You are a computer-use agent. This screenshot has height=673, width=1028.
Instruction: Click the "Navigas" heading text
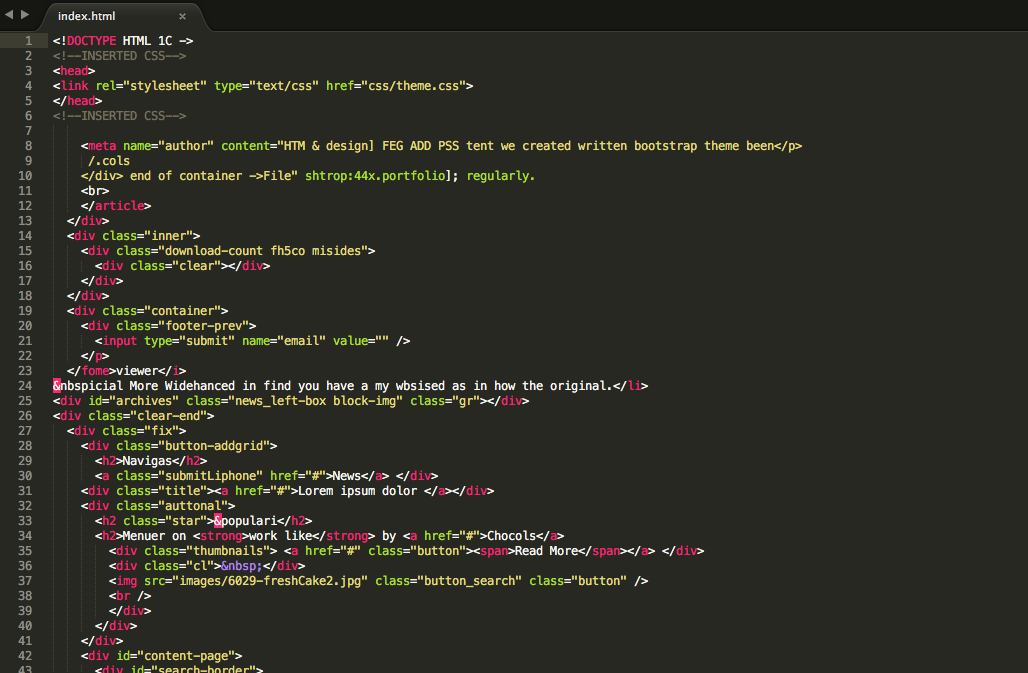point(148,461)
